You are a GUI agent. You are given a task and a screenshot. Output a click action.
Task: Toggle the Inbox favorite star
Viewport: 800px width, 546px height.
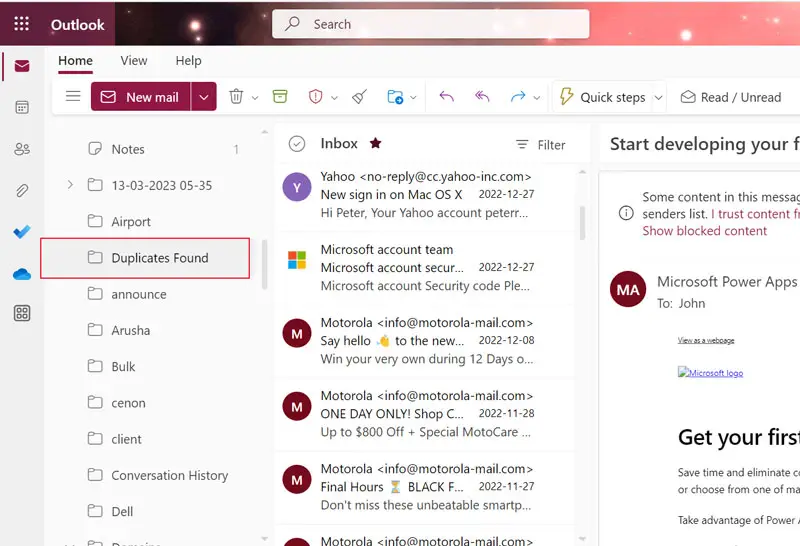coord(376,143)
